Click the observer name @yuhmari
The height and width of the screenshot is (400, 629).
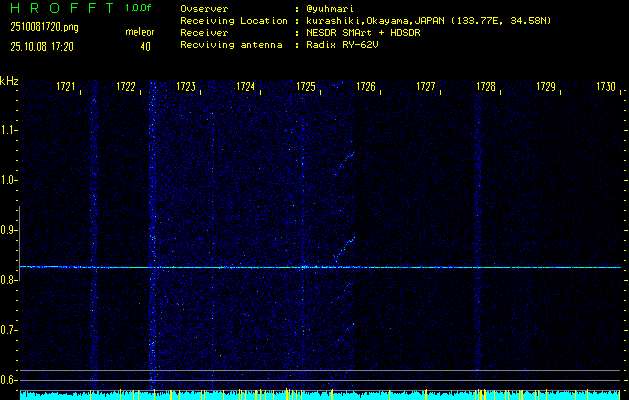tap(329, 9)
